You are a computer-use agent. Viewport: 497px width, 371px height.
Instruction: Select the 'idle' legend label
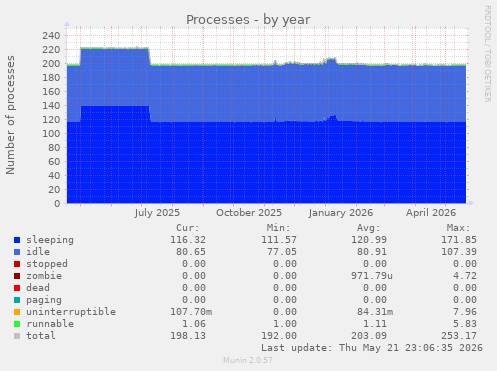click(38, 252)
